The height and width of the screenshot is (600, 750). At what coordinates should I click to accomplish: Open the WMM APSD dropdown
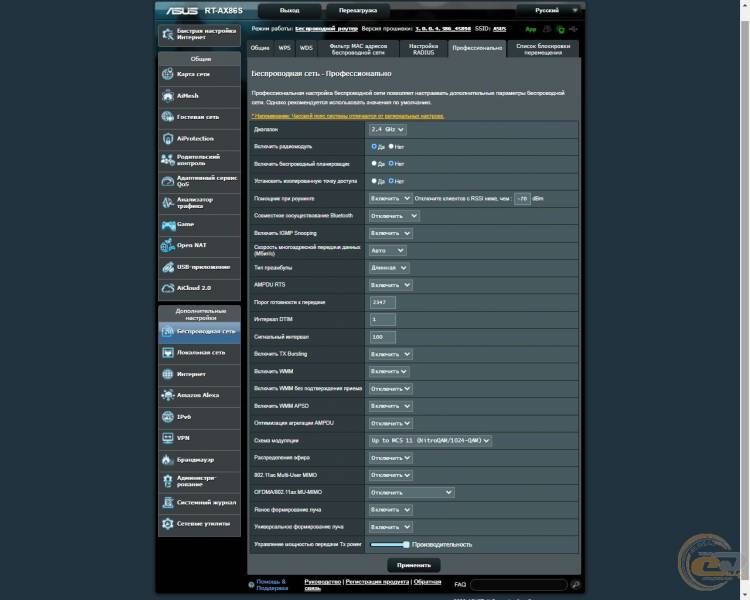390,406
